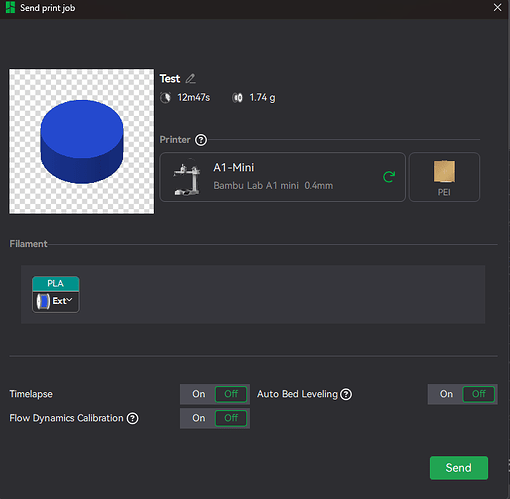Open the A1-Mini printer selector

282,177
